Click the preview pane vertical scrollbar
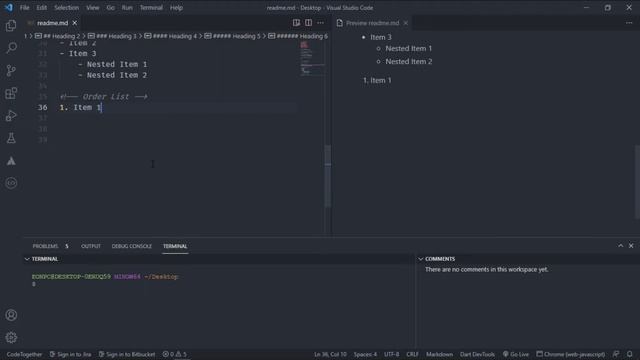 click(x=637, y=182)
